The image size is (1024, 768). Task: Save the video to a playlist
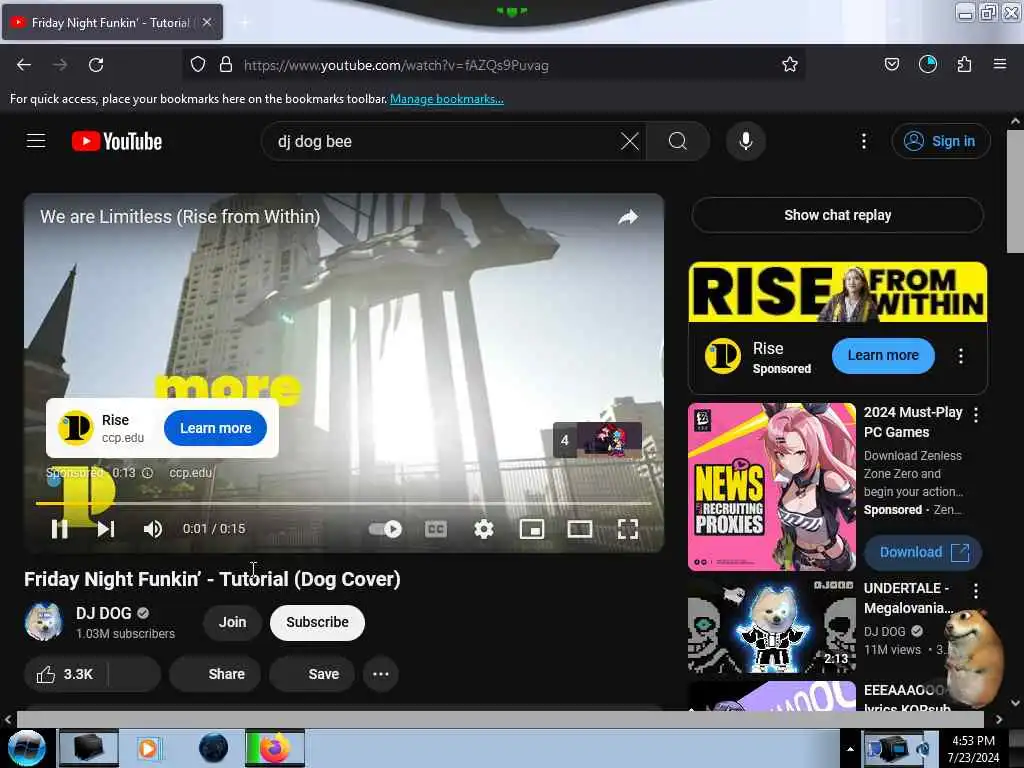click(x=312, y=675)
